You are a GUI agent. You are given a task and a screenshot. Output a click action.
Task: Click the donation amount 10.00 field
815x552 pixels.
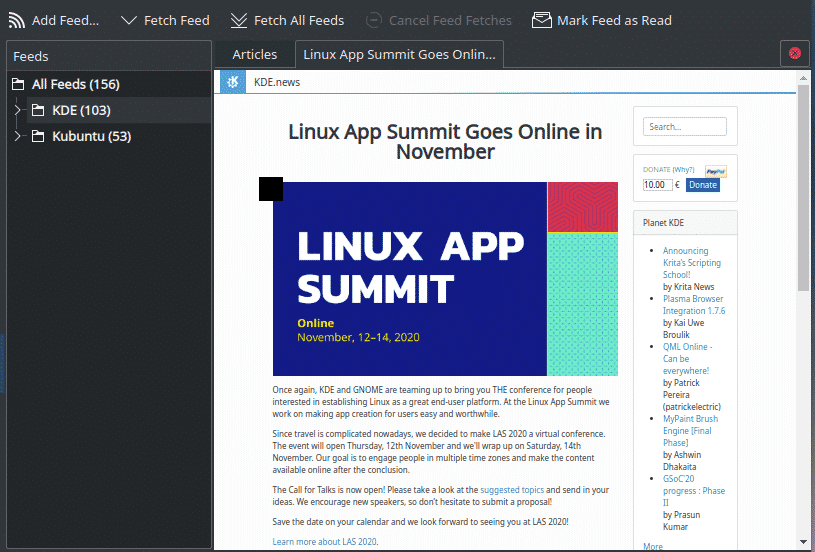point(658,185)
